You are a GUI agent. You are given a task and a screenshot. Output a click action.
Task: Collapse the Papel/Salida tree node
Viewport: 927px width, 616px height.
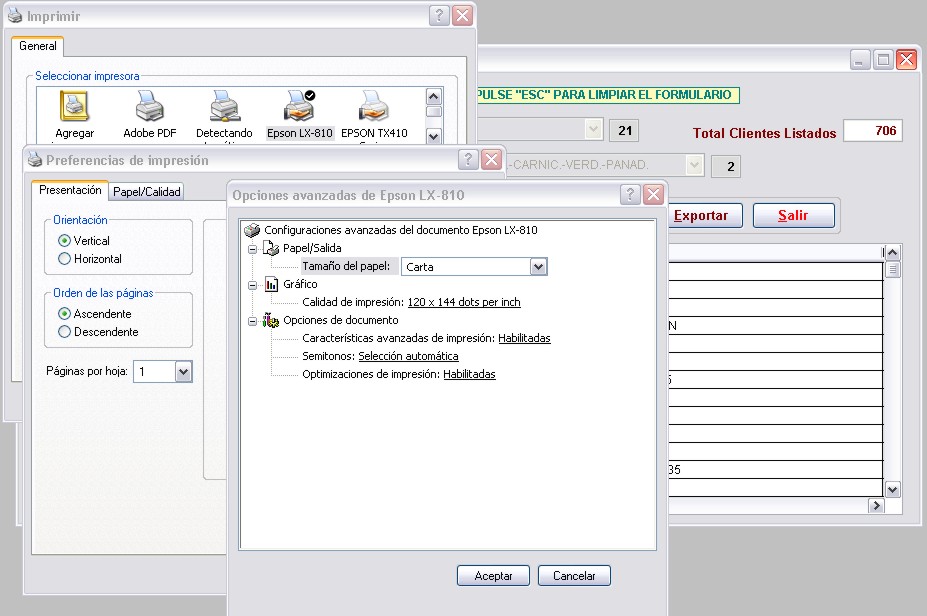252,249
